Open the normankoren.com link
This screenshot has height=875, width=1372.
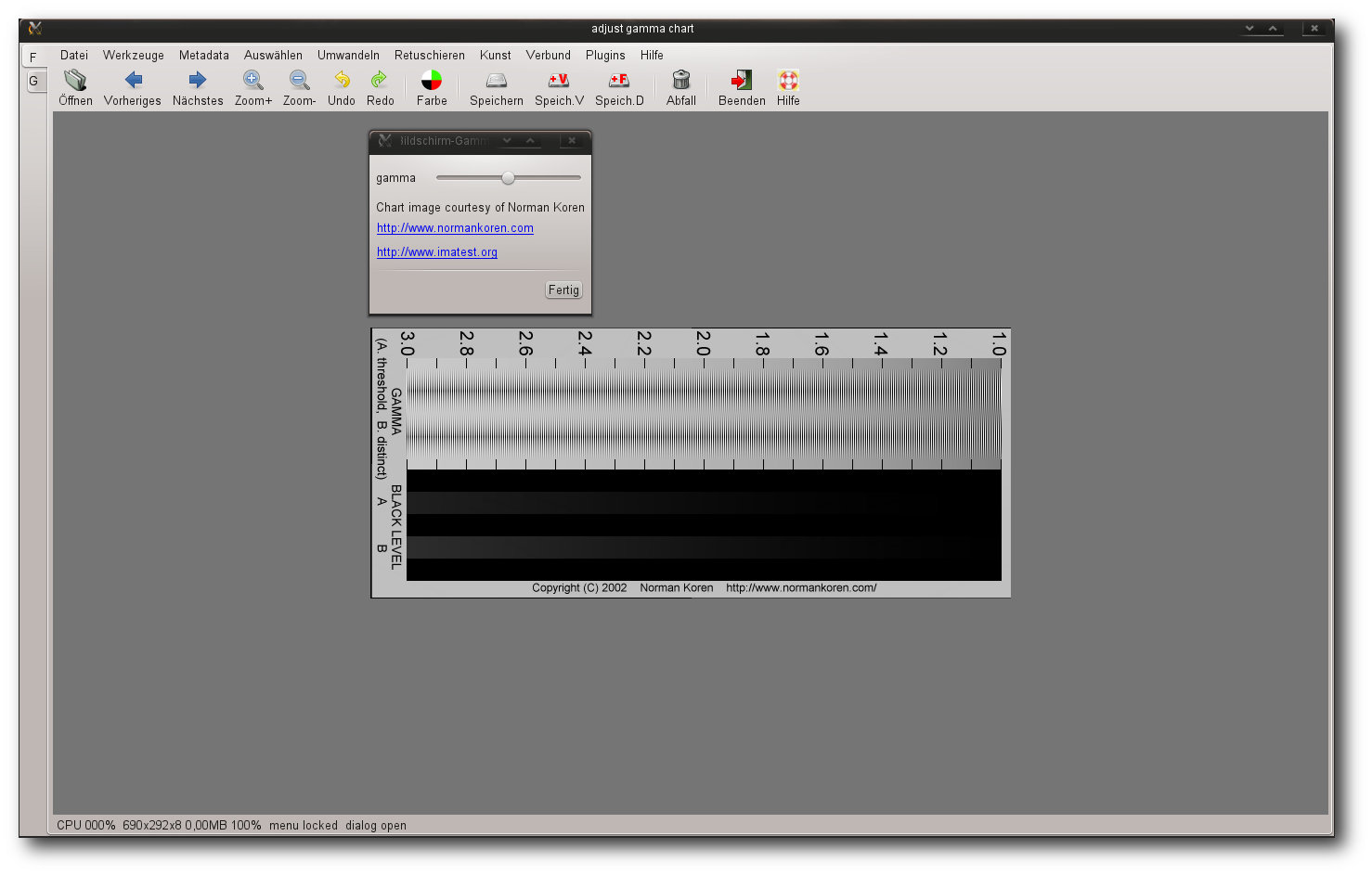[x=455, y=228]
